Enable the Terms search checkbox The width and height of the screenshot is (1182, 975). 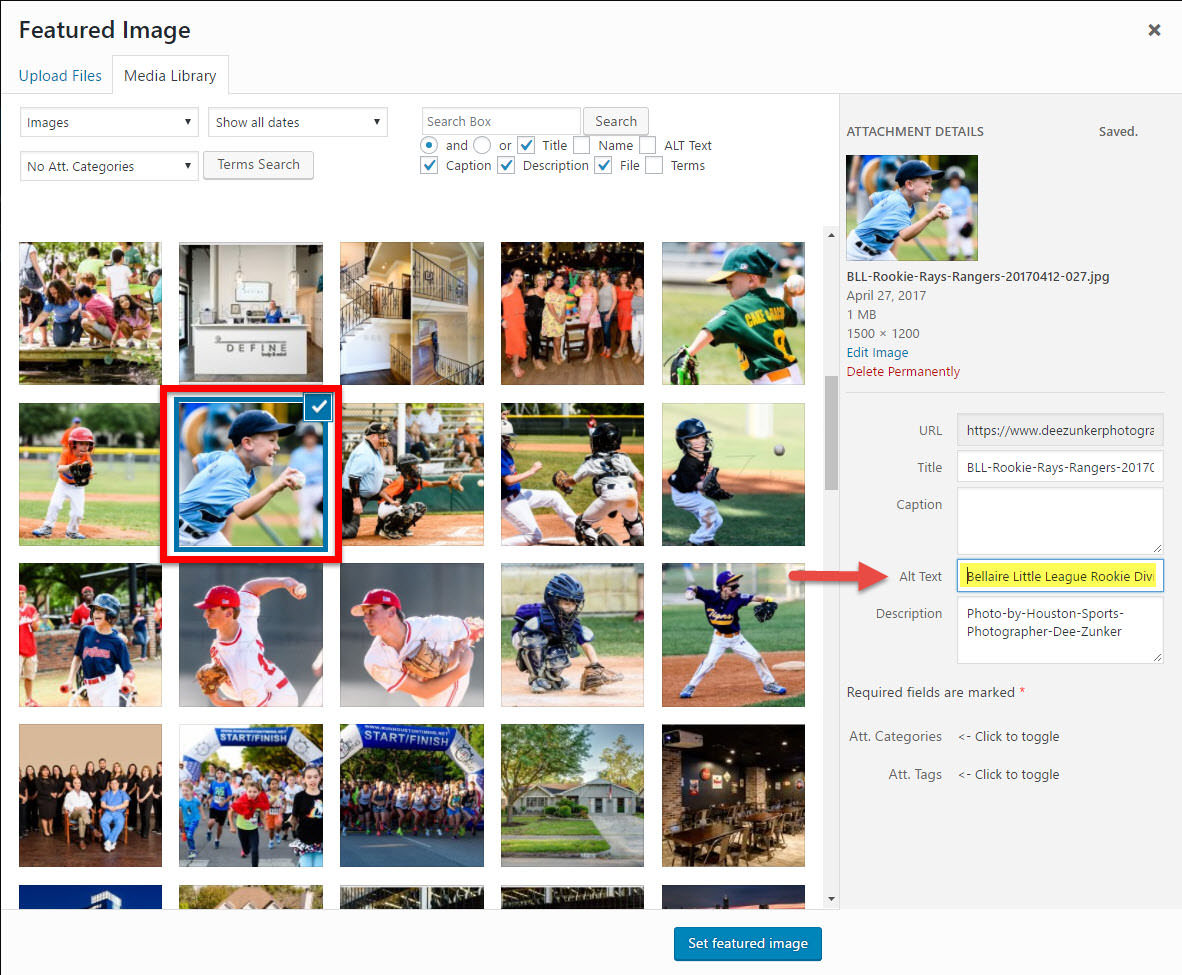click(654, 165)
